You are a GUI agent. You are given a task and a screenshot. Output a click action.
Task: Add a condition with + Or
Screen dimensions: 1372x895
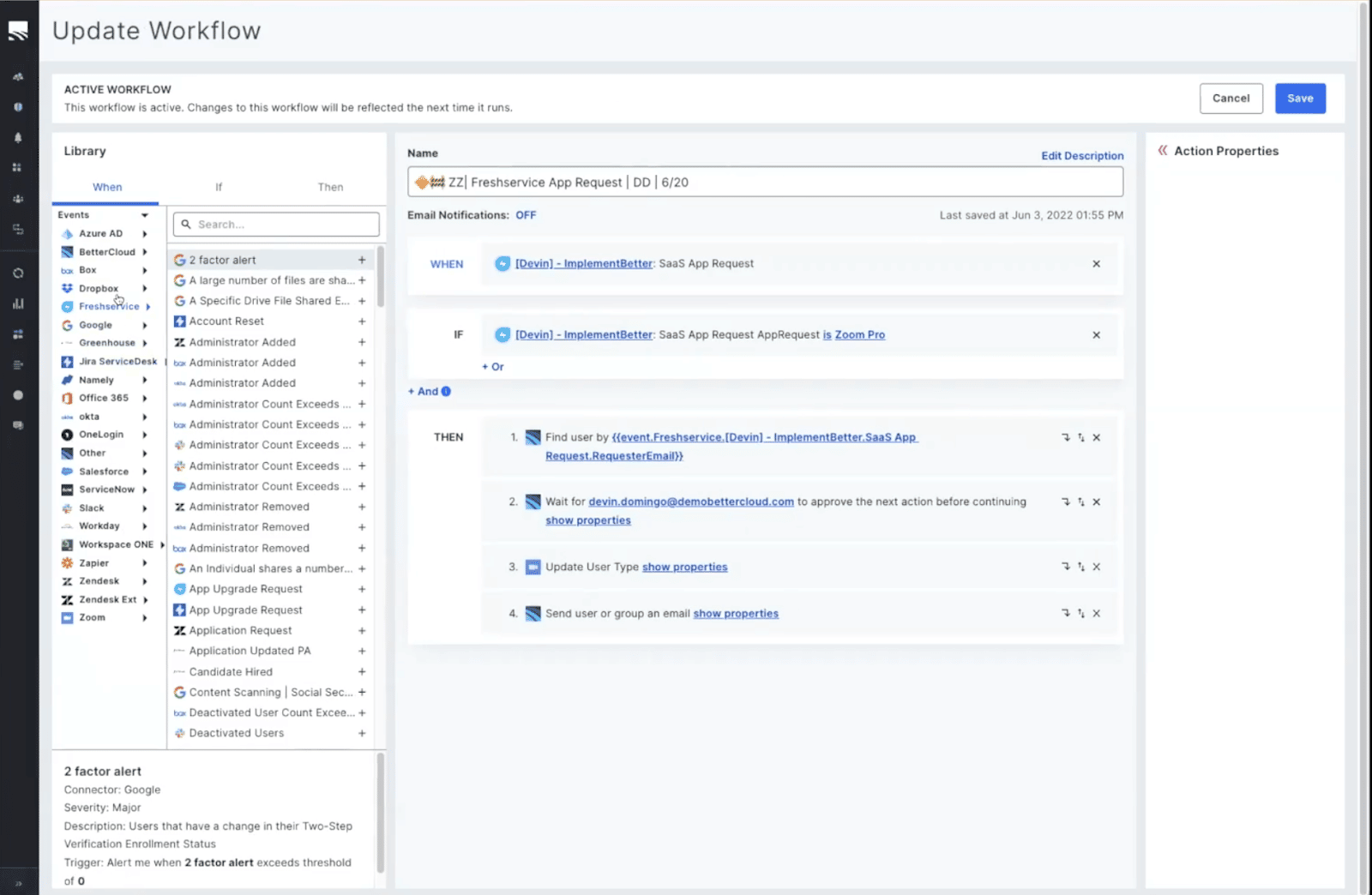[x=493, y=367]
